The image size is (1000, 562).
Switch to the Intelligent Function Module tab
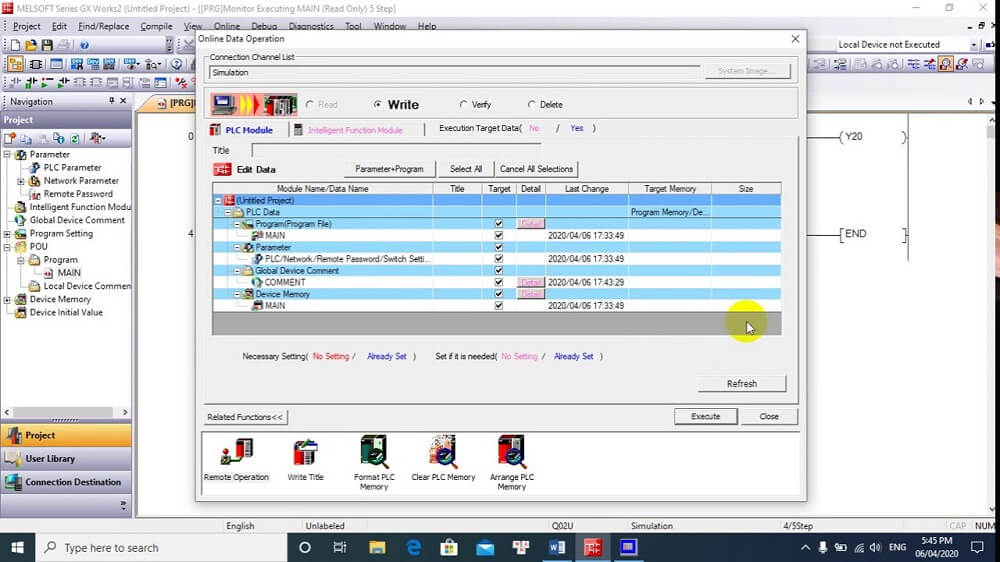click(354, 130)
